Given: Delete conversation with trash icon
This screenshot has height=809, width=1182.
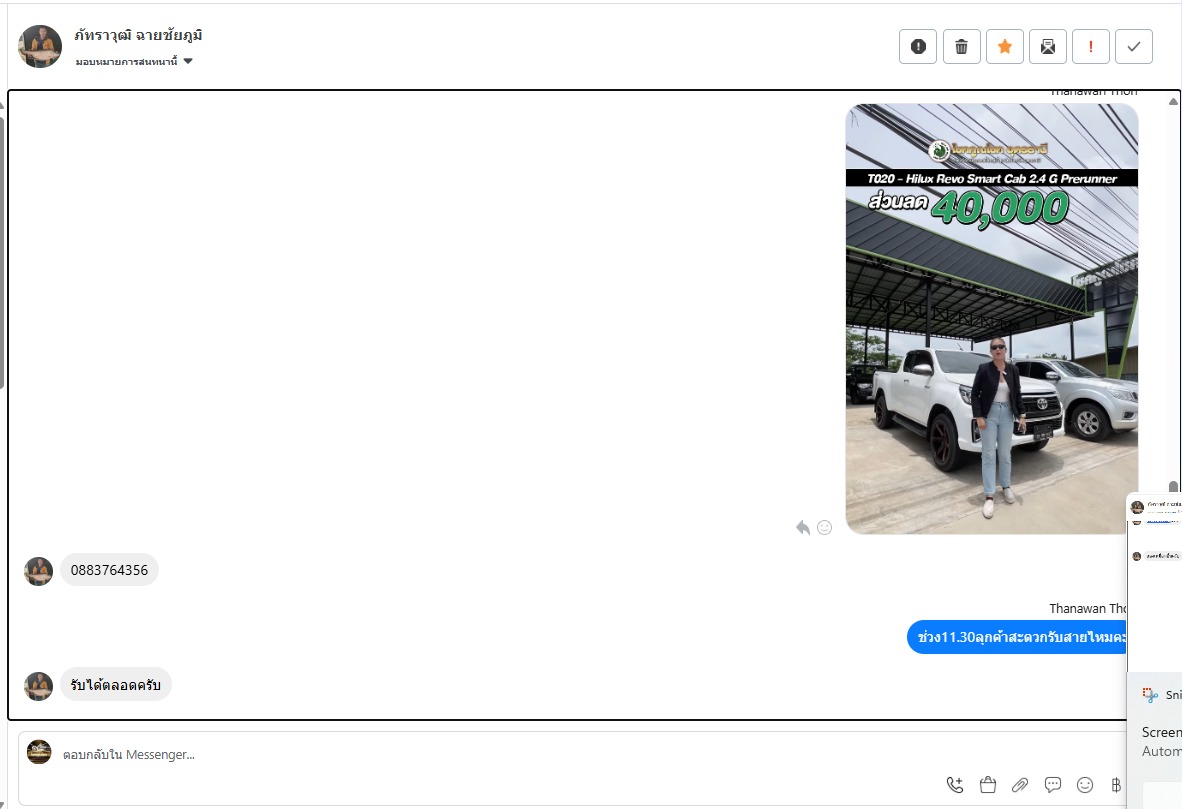Looking at the screenshot, I should coord(961,47).
